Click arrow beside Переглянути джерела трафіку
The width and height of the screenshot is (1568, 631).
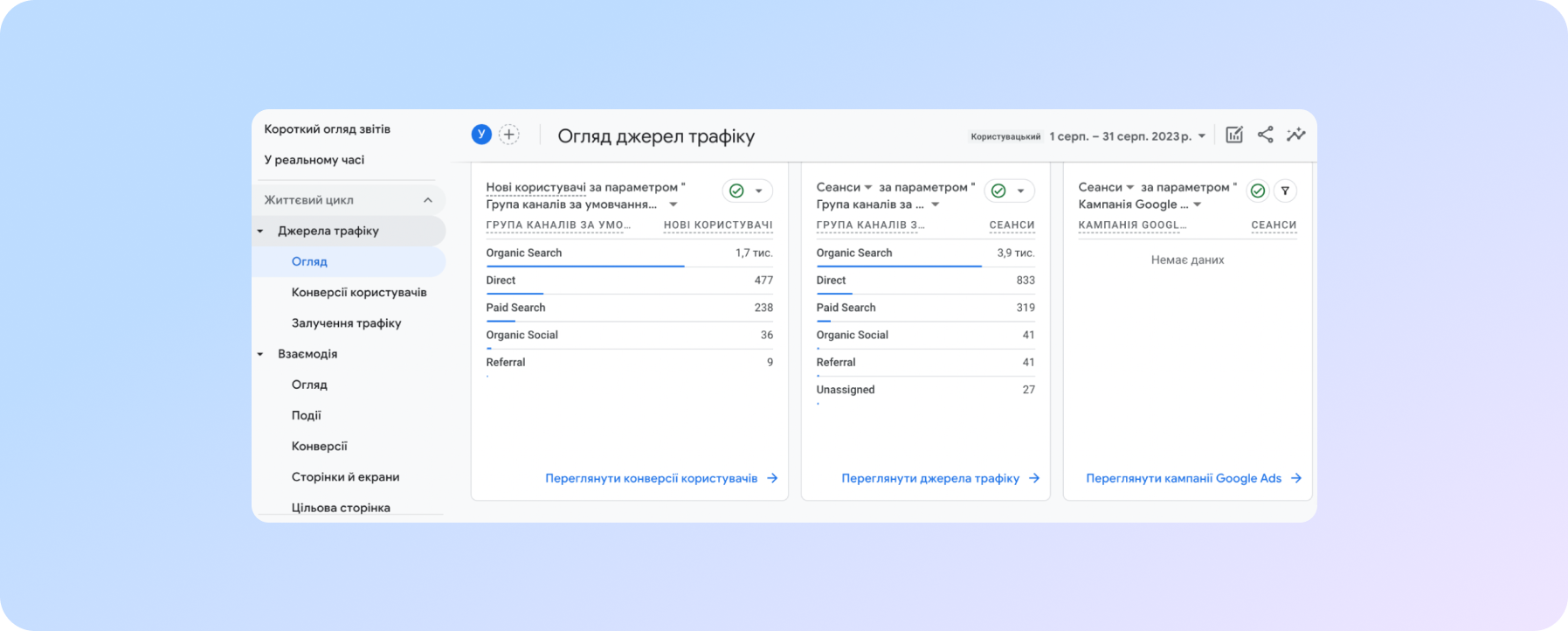point(1034,478)
